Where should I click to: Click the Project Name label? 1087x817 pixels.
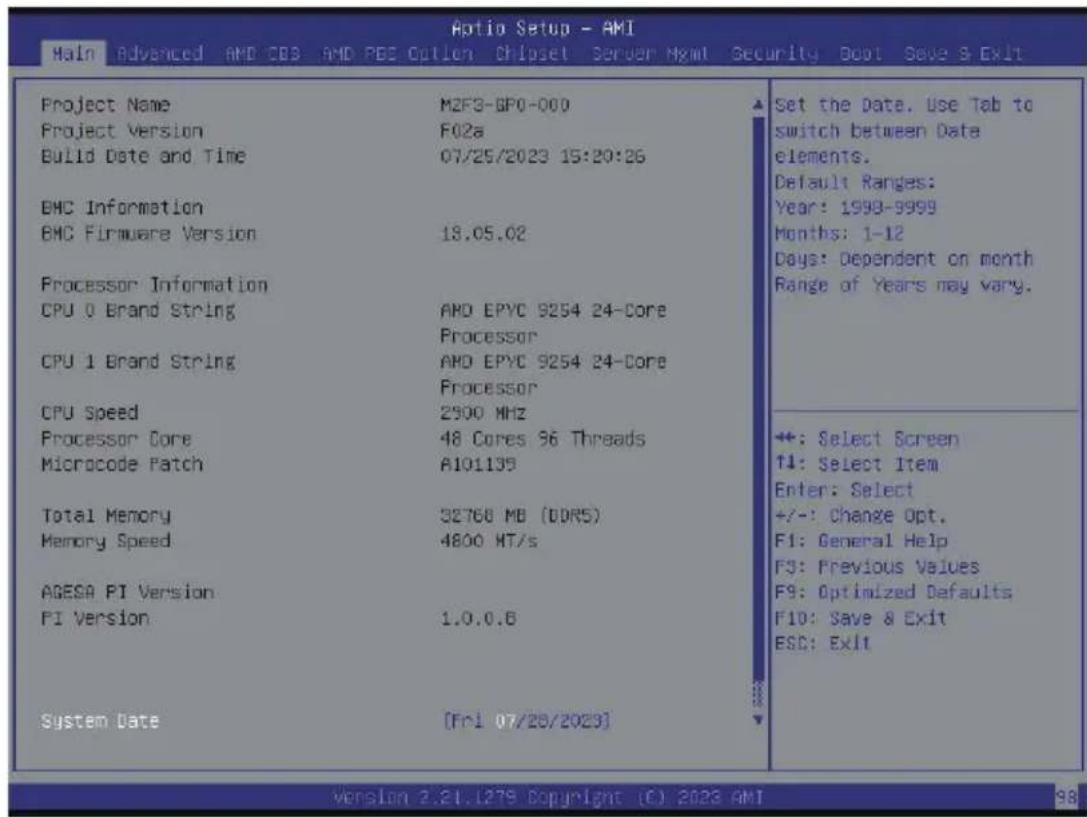(x=105, y=105)
